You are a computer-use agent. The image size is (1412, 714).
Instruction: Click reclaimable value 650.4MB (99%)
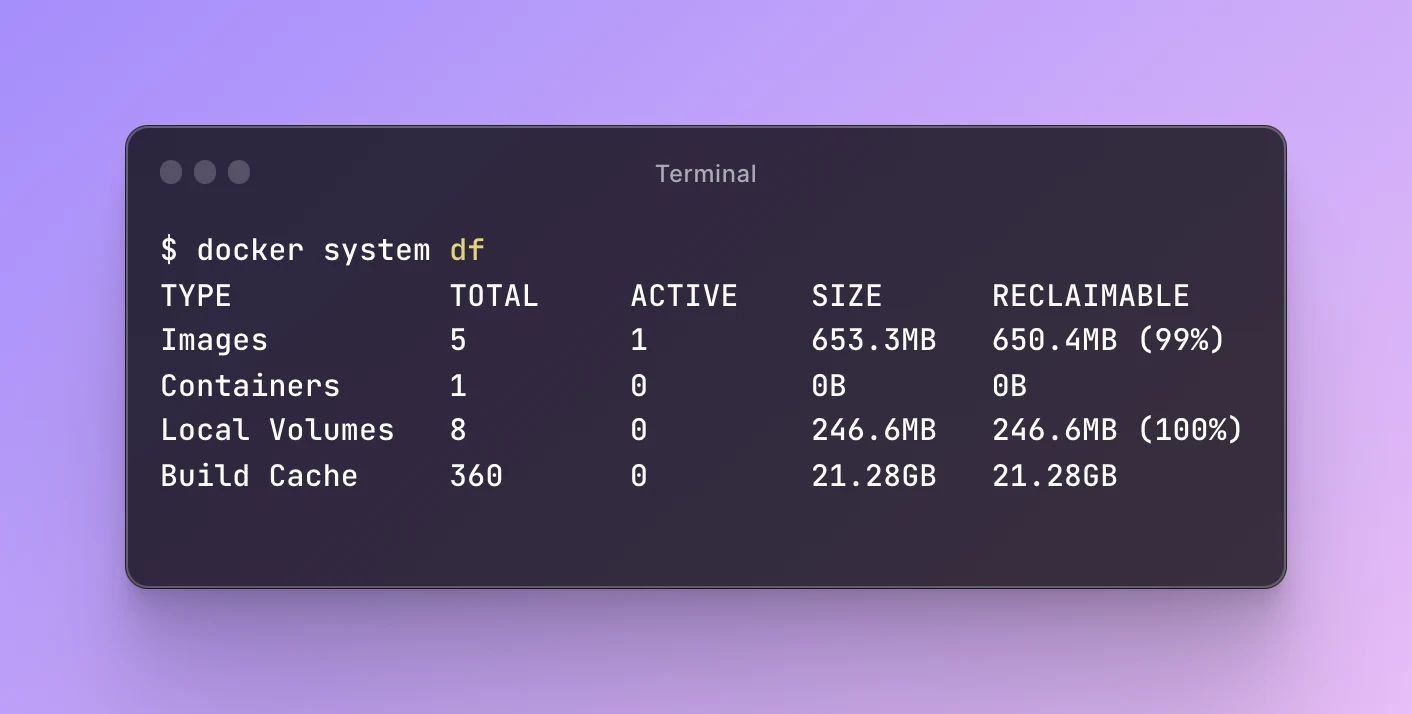click(1108, 341)
